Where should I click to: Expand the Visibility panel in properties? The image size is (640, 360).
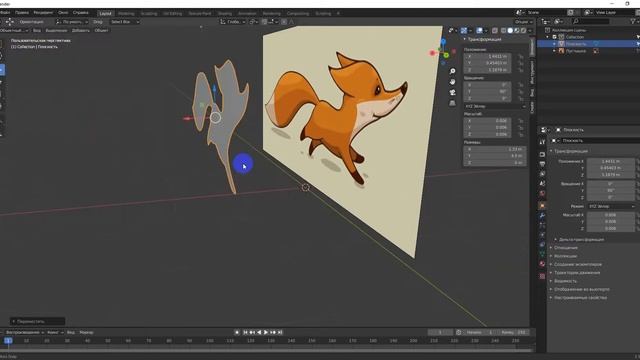pyautogui.click(x=565, y=281)
